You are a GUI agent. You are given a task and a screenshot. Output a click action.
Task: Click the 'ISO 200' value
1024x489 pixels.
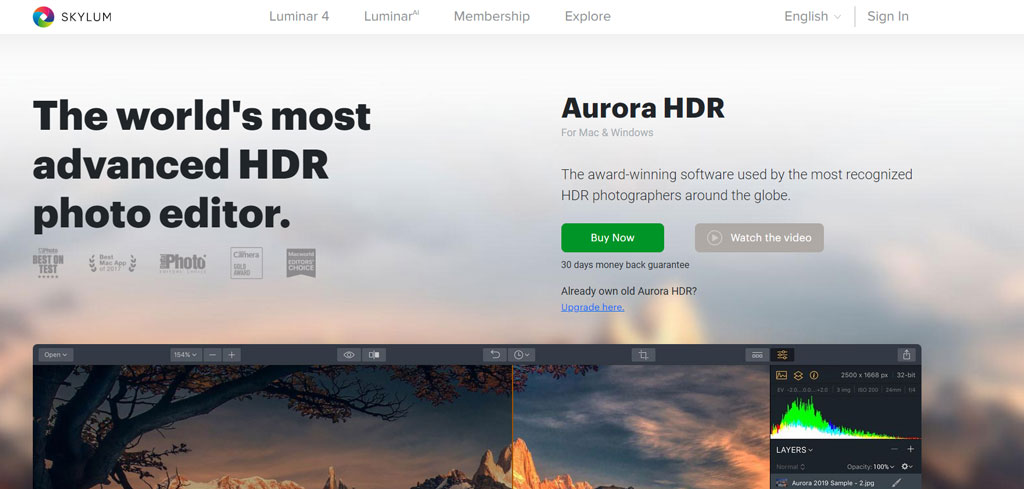pyautogui.click(x=867, y=390)
